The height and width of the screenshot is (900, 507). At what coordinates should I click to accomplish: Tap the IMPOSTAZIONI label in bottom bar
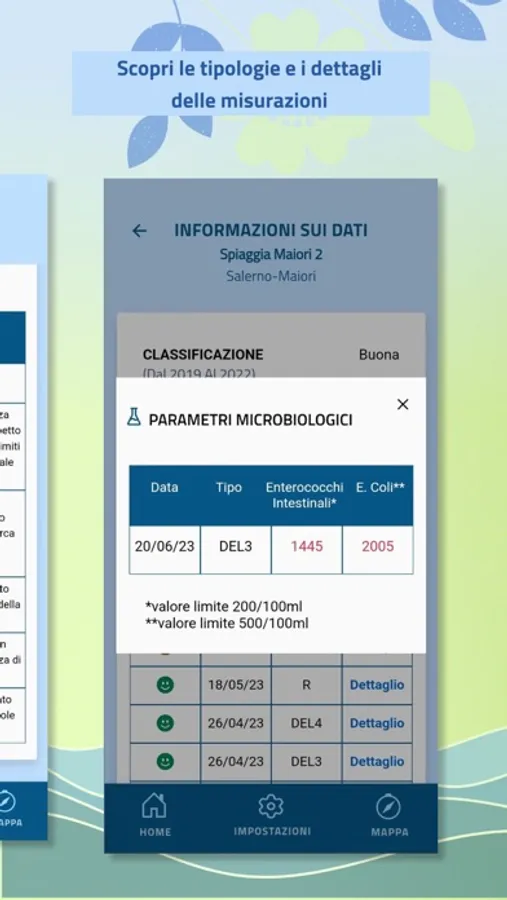tap(272, 831)
